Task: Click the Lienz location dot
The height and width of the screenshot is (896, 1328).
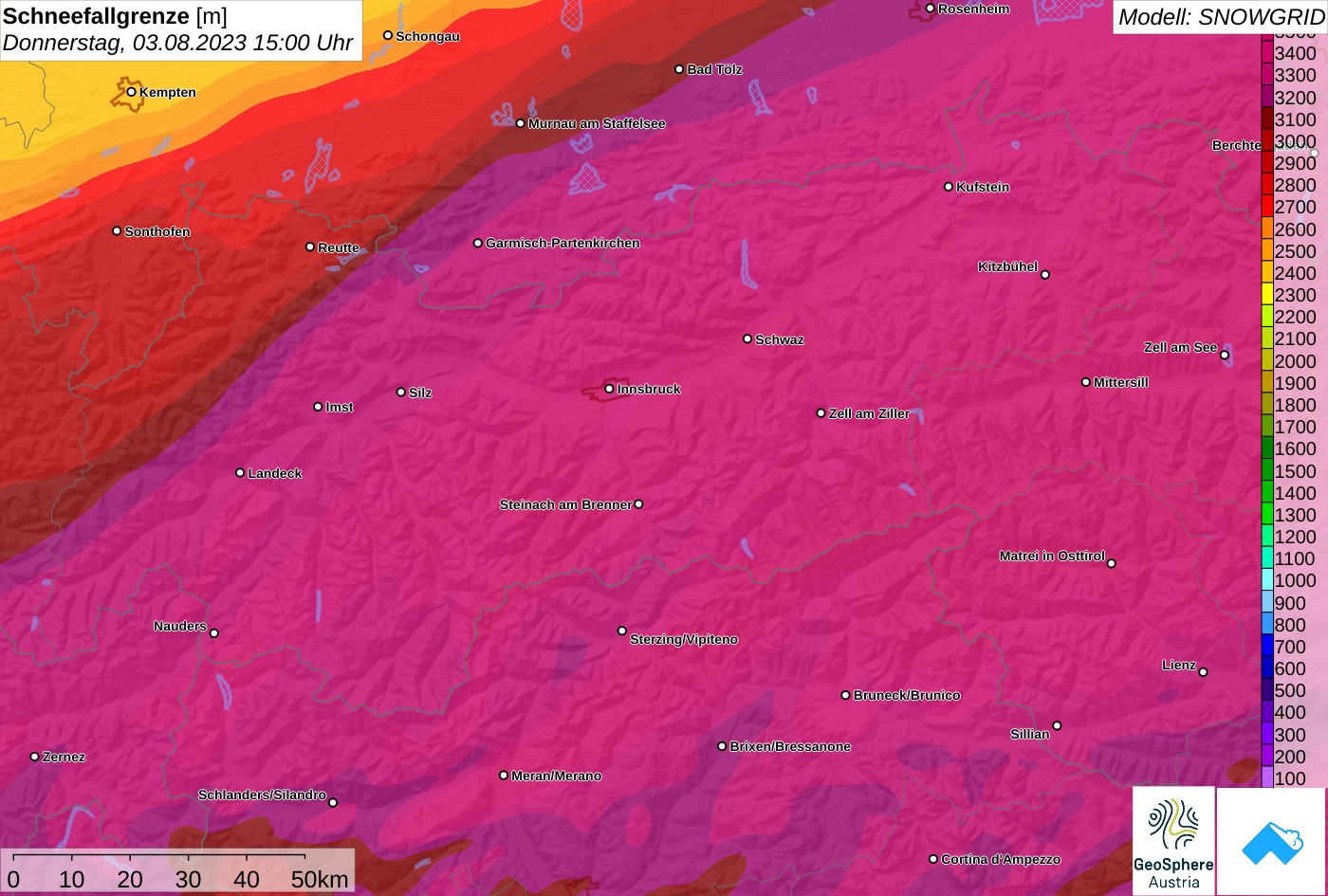Action: 1203,672
